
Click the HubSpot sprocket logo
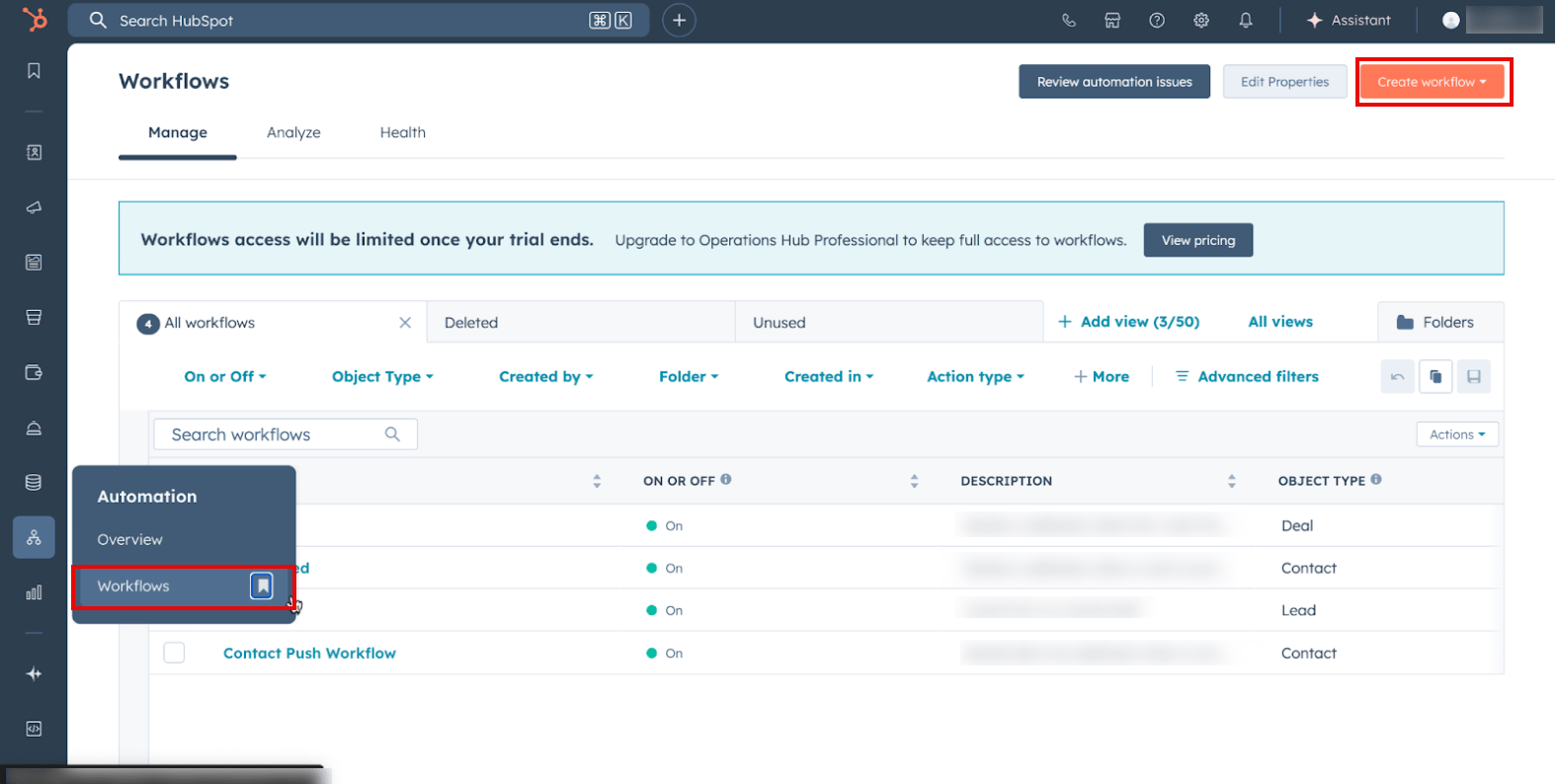click(x=35, y=19)
